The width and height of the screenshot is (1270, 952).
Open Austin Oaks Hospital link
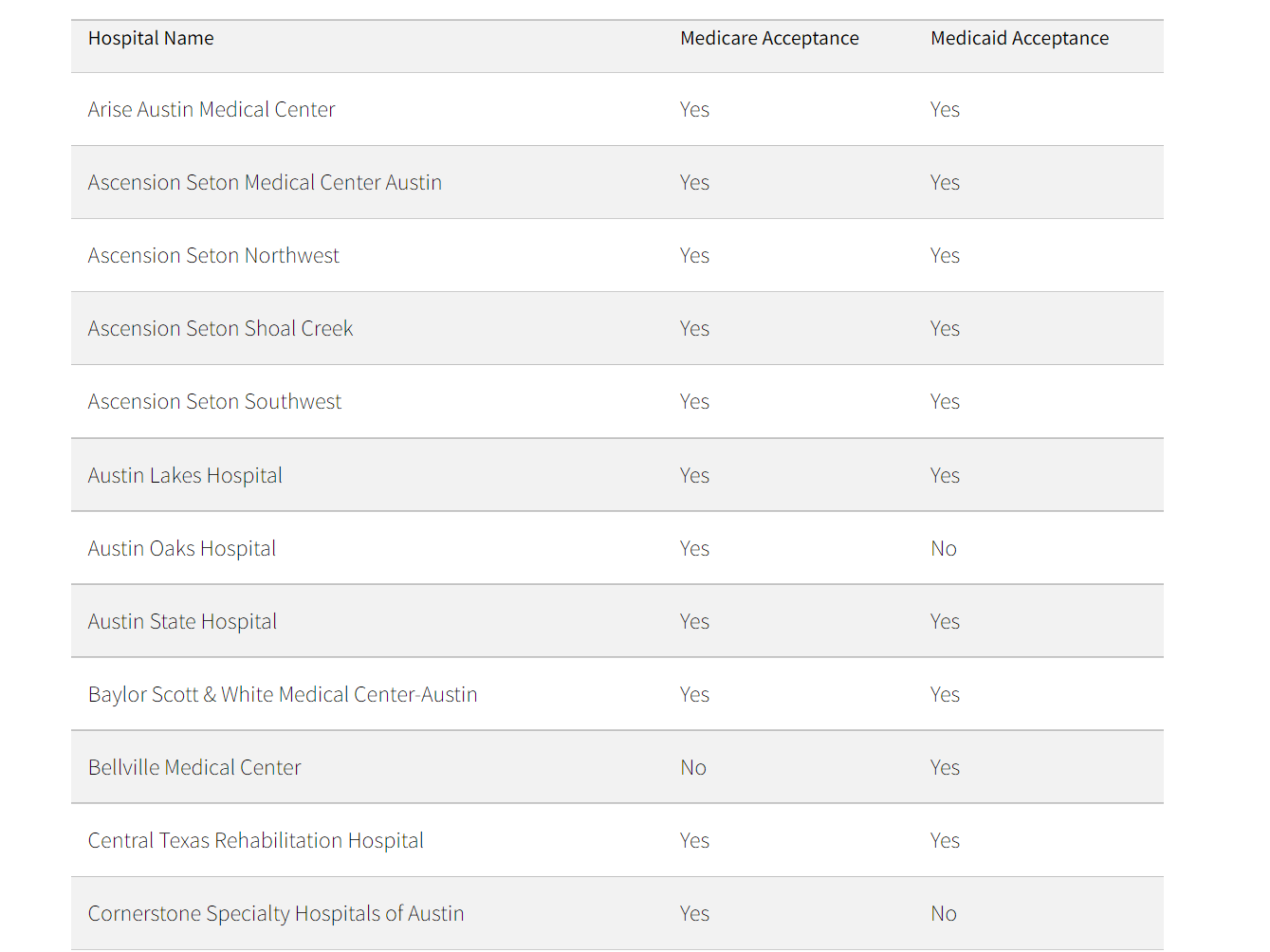(x=181, y=549)
